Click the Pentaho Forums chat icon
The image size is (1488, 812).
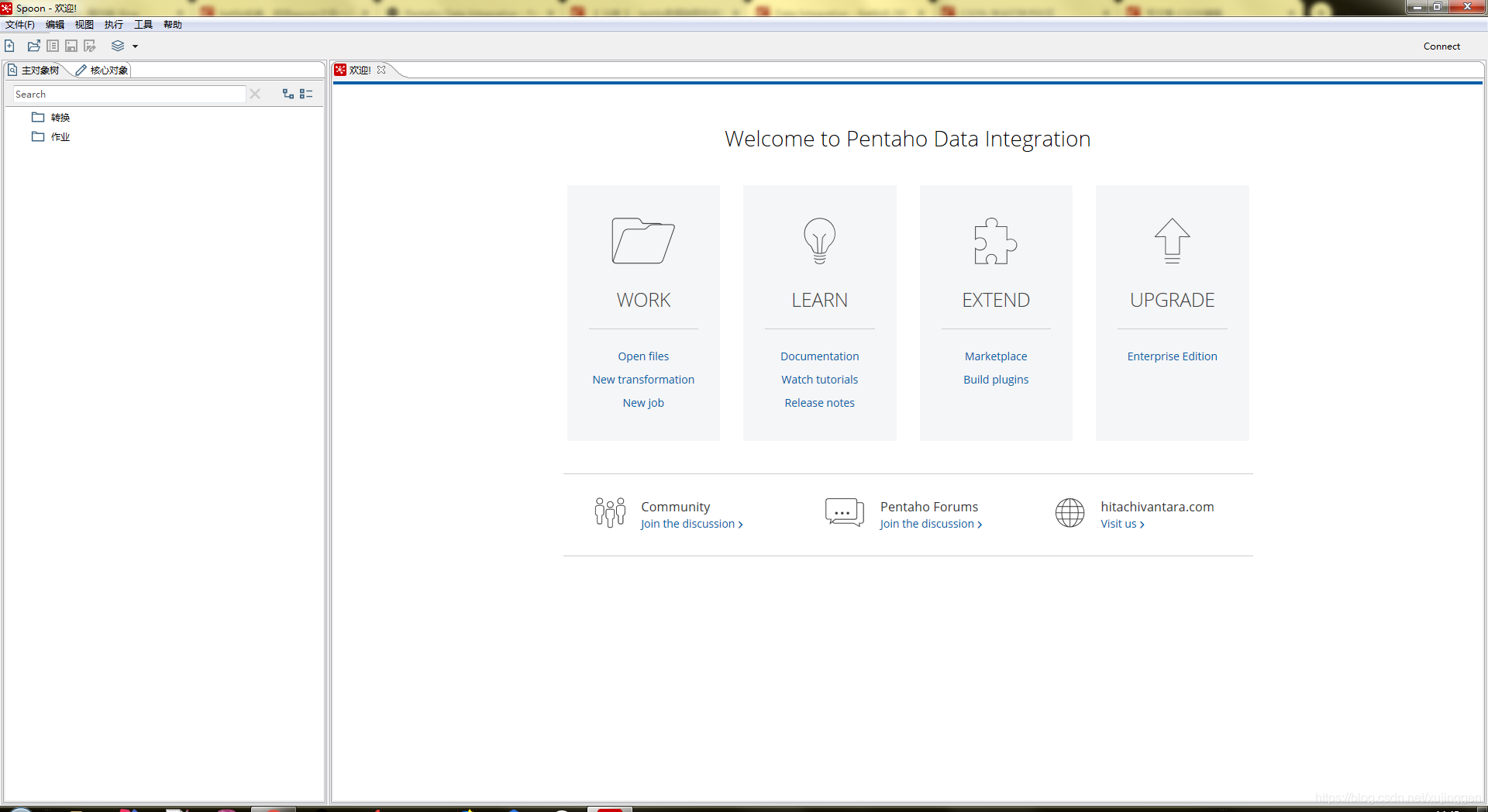click(845, 513)
